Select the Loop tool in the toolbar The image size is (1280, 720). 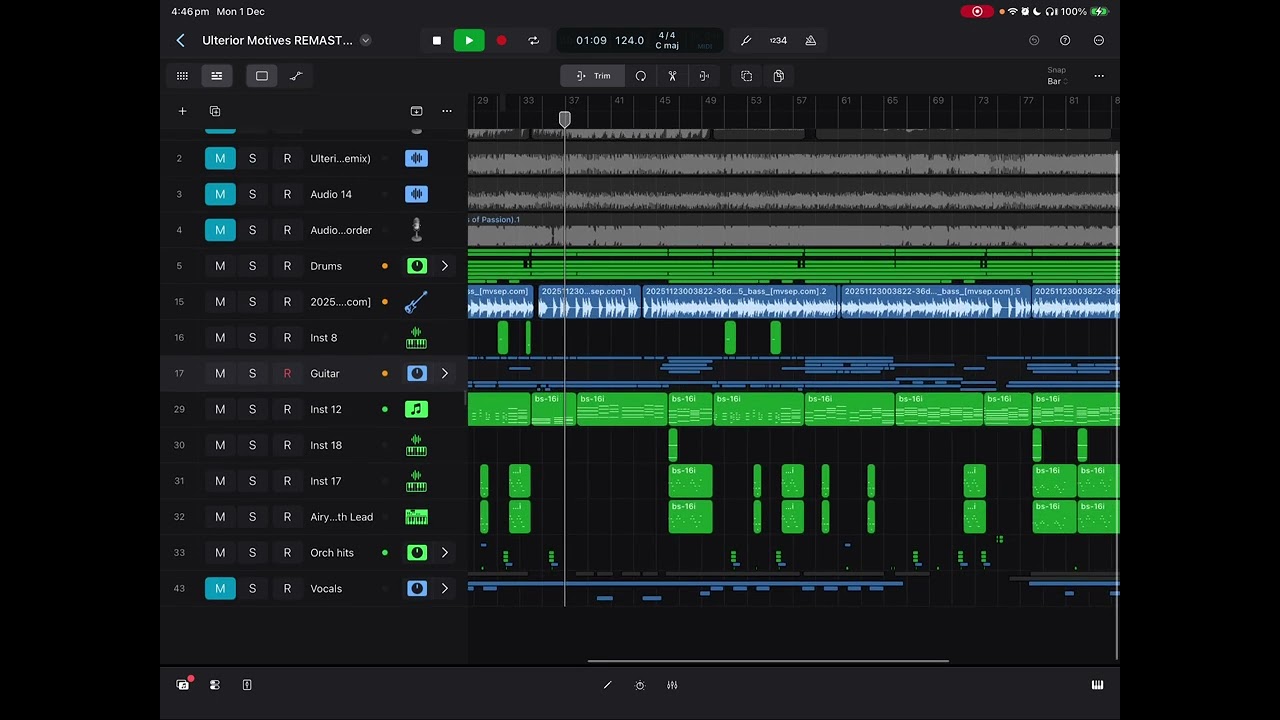pos(641,76)
